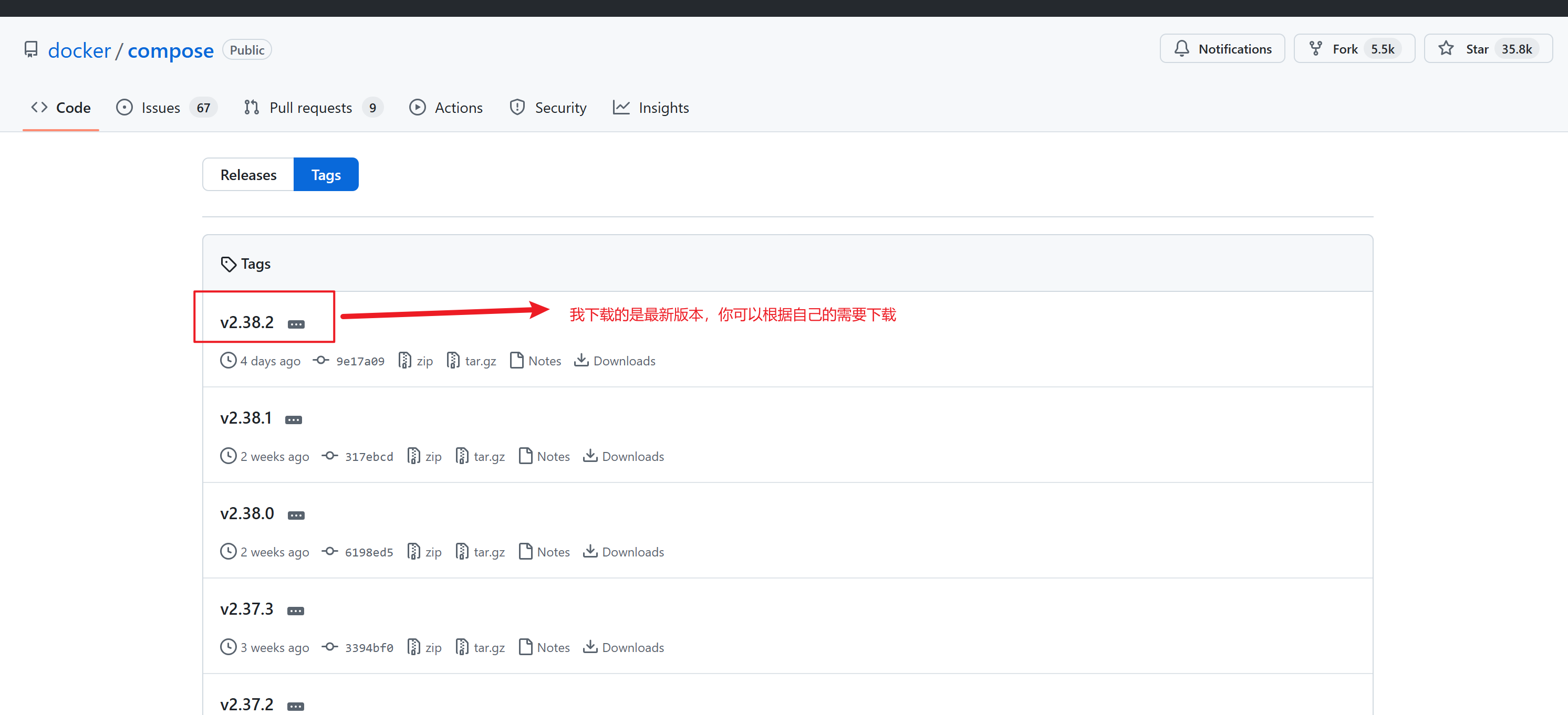Download v2.38.1 tar.gz archive

[x=480, y=456]
